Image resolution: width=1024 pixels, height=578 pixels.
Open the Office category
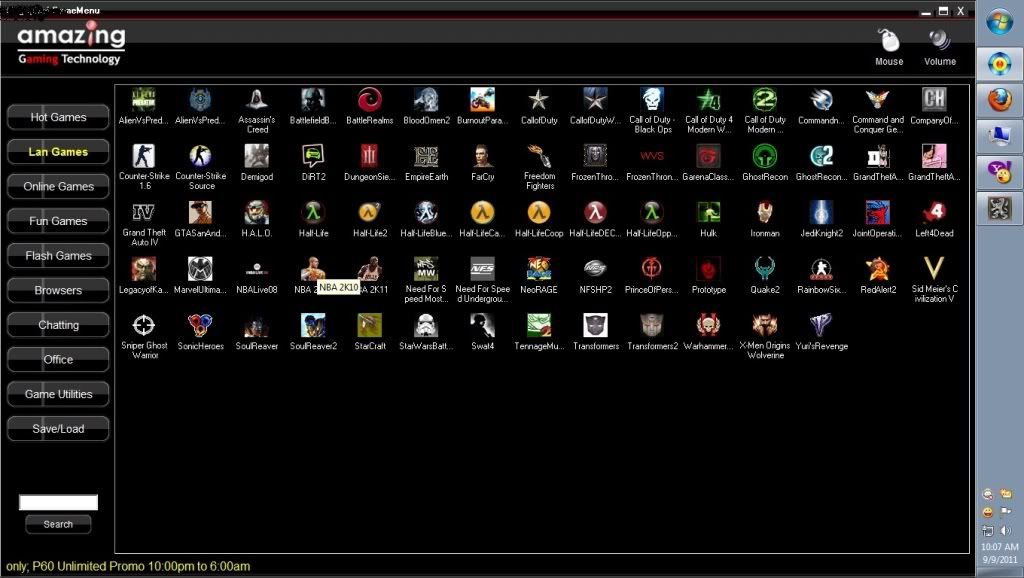pyautogui.click(x=58, y=360)
